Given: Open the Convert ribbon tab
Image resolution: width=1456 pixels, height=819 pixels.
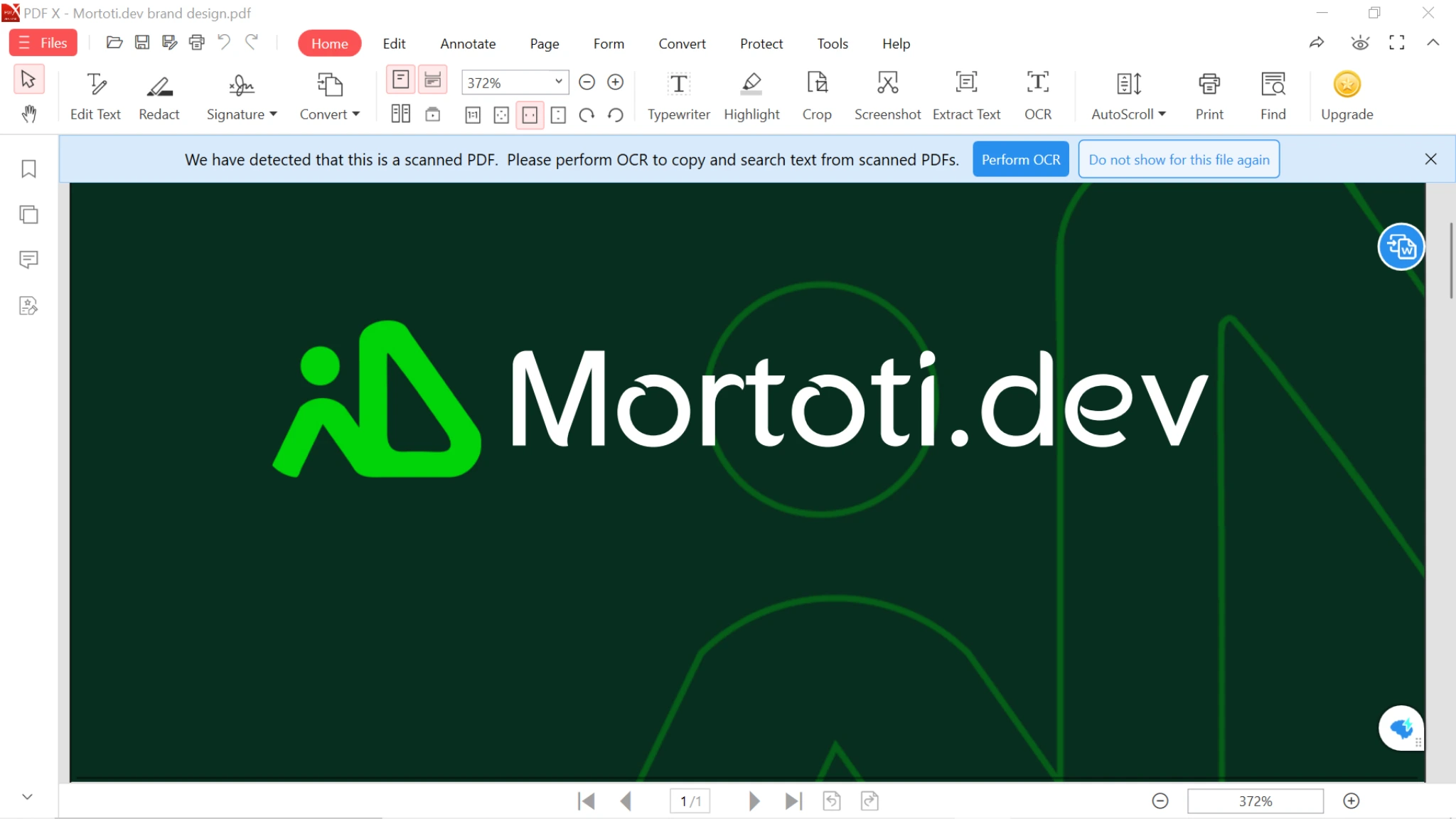Looking at the screenshot, I should tap(682, 43).
